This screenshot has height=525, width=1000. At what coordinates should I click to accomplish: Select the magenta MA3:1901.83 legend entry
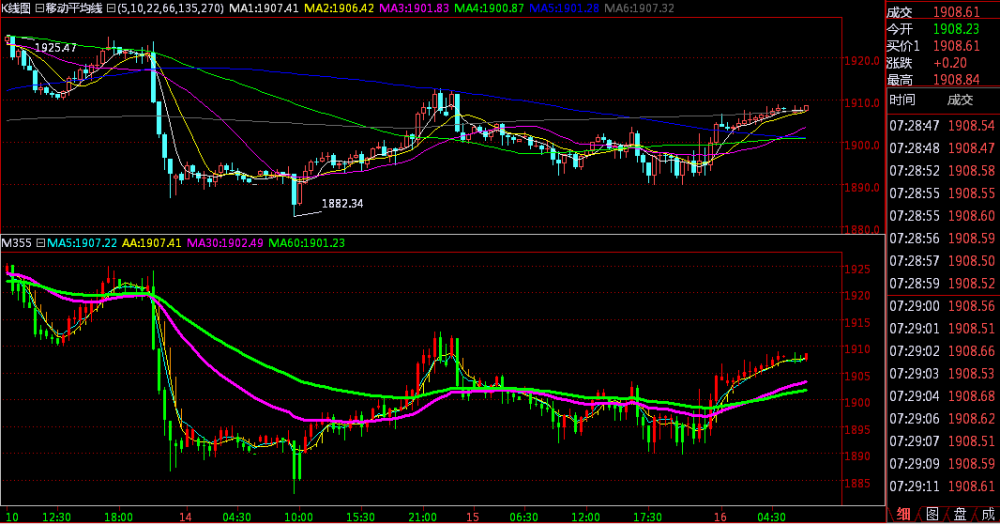[x=418, y=8]
